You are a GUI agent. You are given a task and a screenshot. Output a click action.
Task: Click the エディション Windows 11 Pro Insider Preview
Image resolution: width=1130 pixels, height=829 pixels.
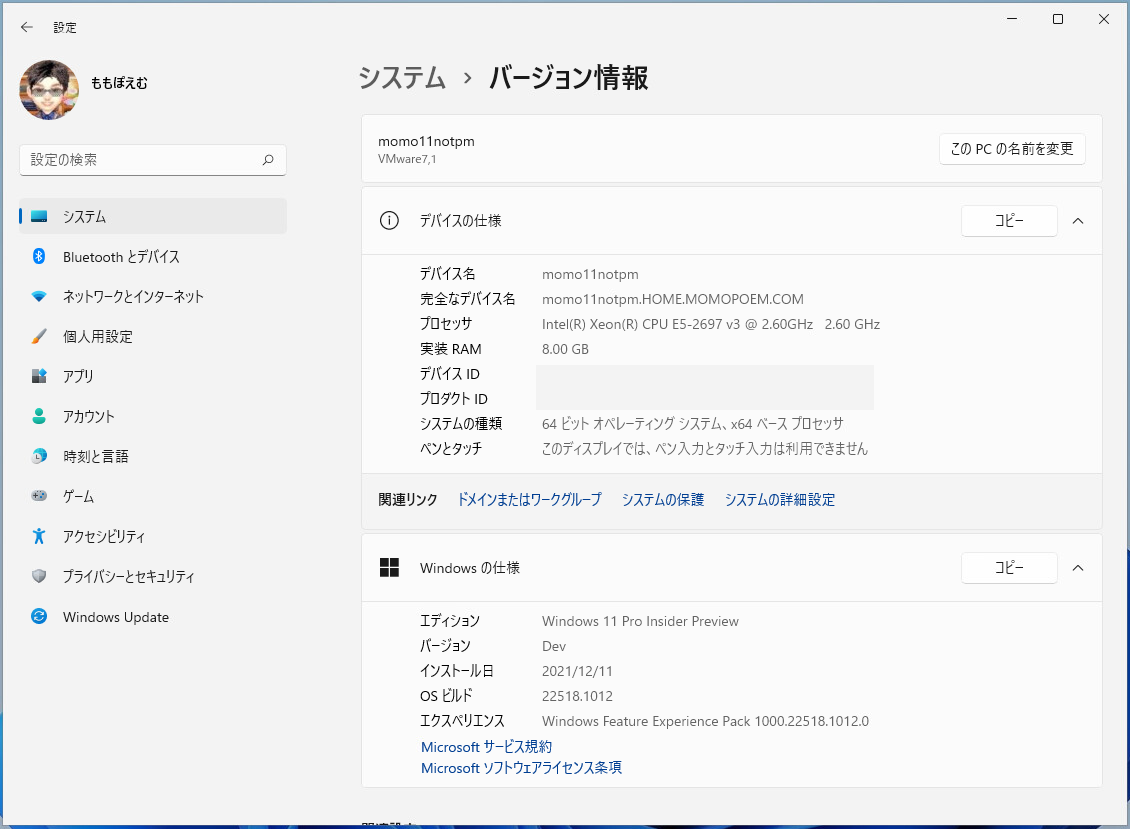pyautogui.click(x=640, y=621)
